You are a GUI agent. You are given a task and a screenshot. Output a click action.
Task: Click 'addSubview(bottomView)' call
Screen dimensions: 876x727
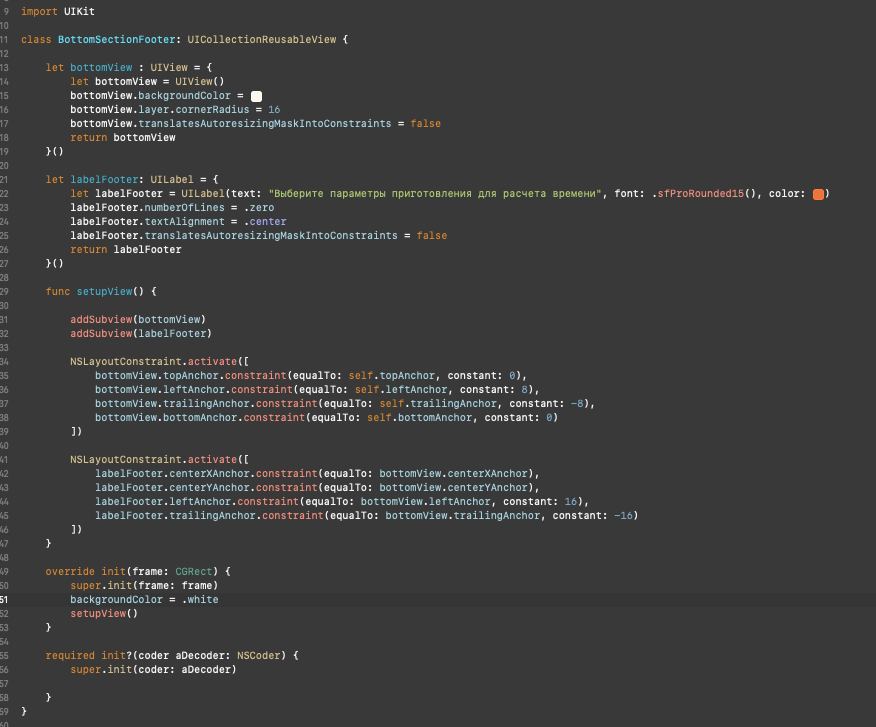[138, 320]
